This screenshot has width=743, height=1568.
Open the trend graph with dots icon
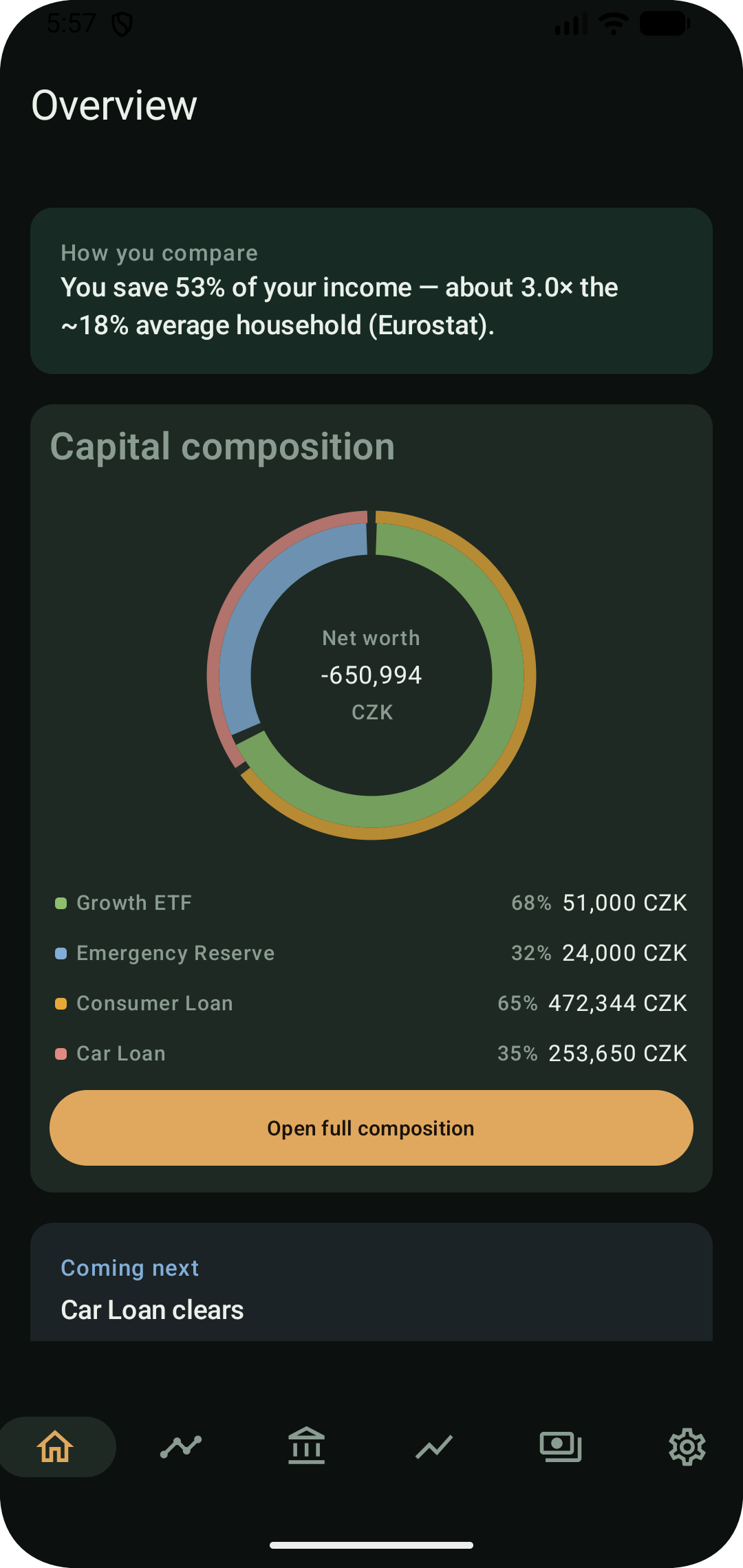coord(181,1446)
